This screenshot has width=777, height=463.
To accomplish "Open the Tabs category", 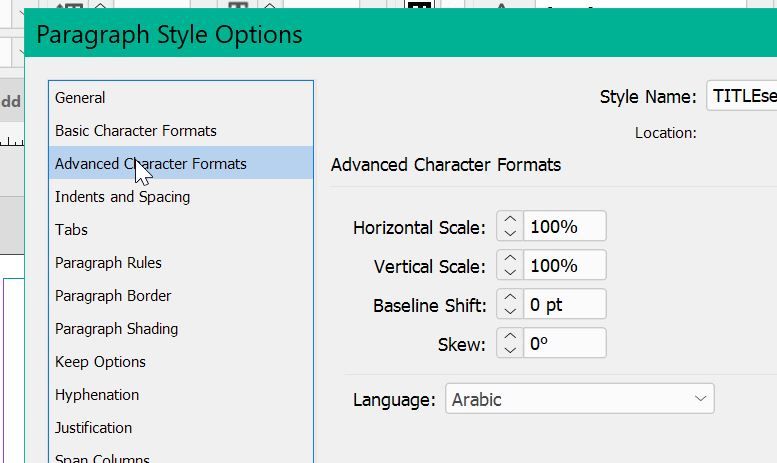I will click(x=71, y=230).
